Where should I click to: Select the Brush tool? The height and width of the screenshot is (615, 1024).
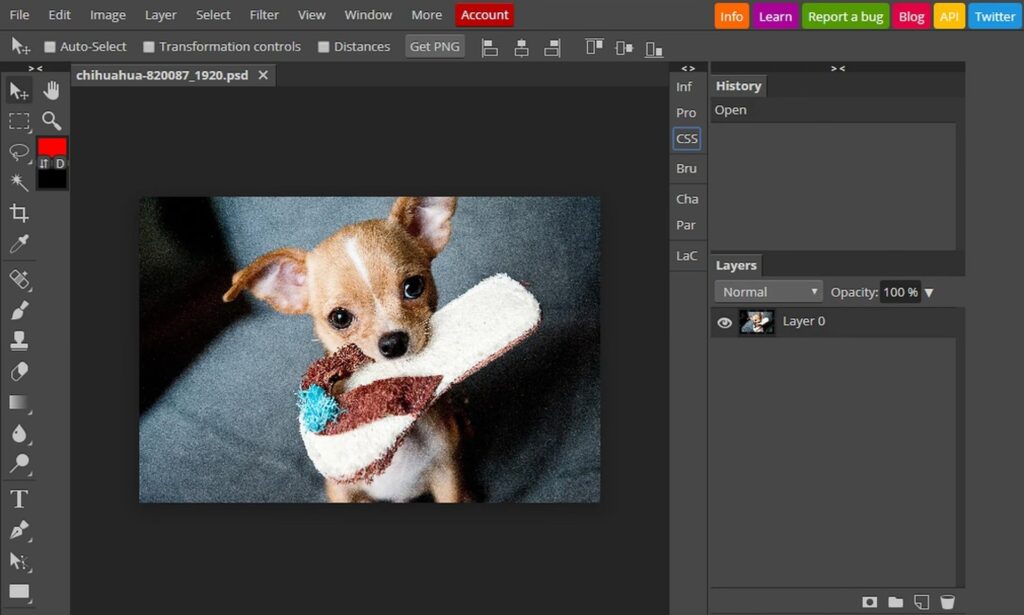[x=19, y=310]
